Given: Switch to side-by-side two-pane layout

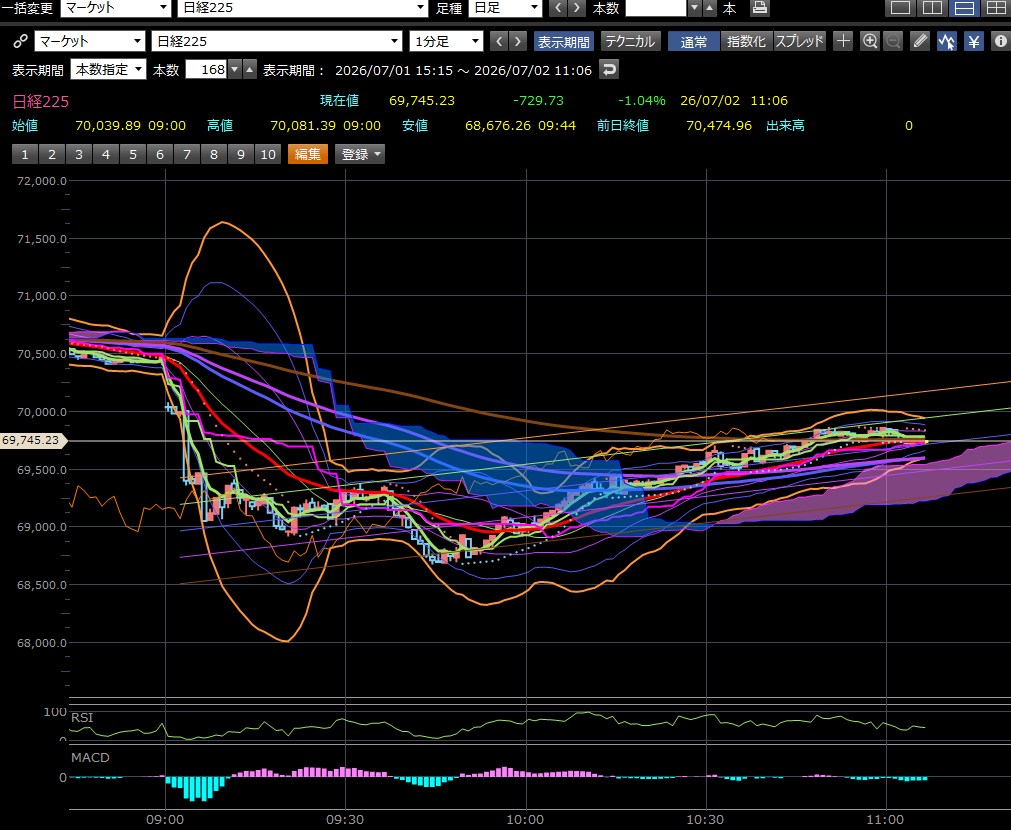Looking at the screenshot, I should (x=932, y=8).
